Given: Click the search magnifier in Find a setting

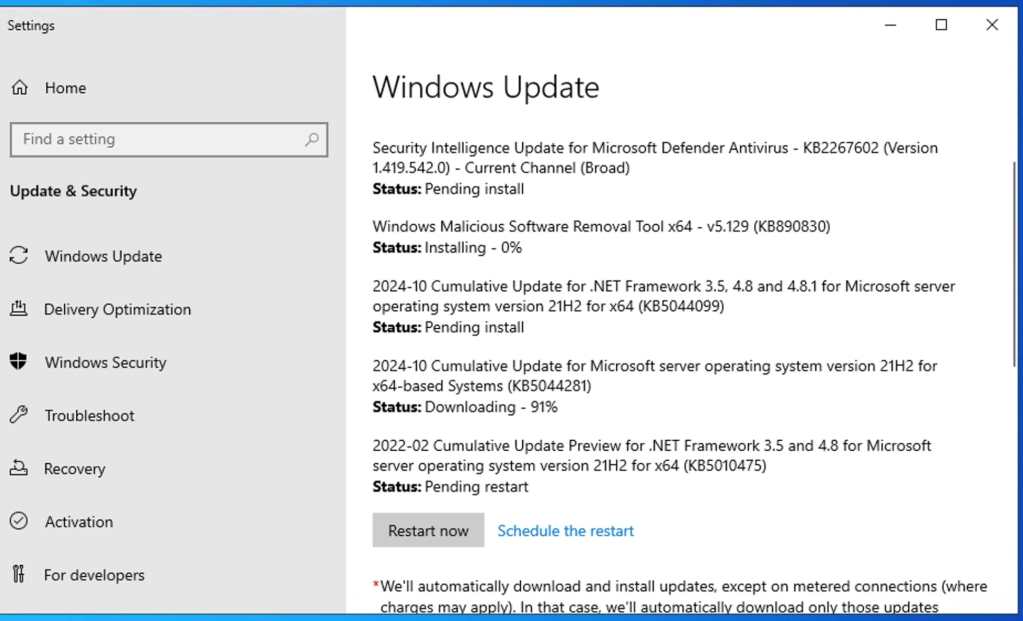Looking at the screenshot, I should [311, 139].
